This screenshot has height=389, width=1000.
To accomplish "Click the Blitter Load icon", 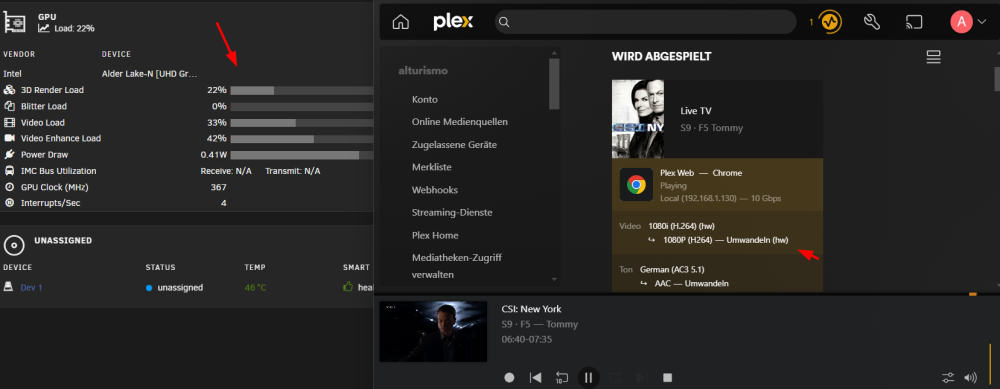I will coord(9,106).
